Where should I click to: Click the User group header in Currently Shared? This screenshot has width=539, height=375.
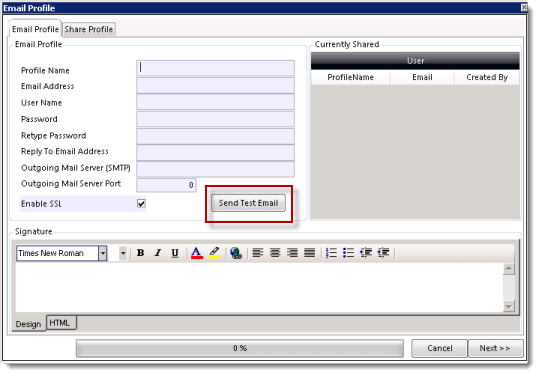tap(415, 61)
